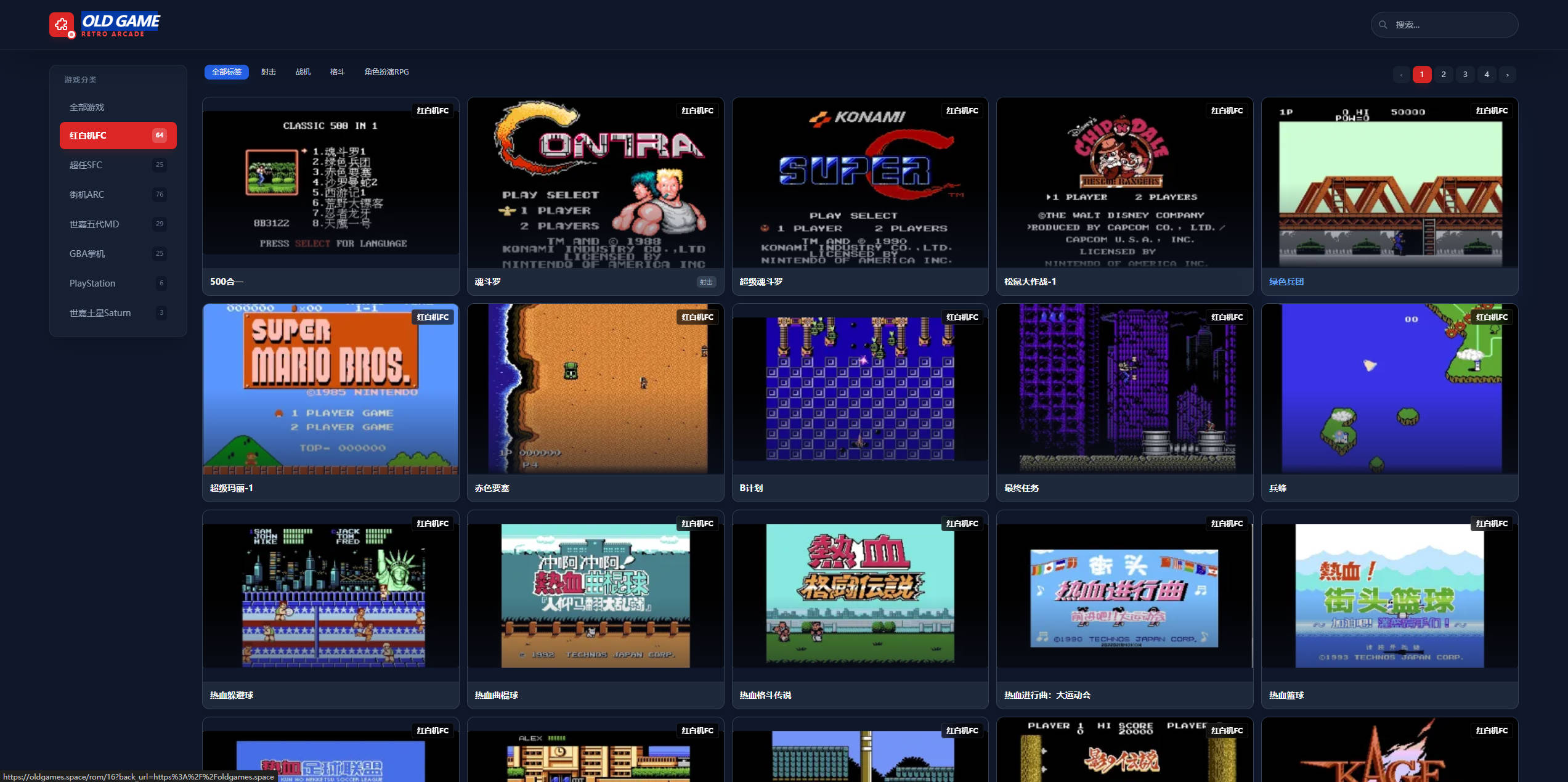
Task: Open the 兵蜂 game thumbnail
Action: [x=1390, y=389]
